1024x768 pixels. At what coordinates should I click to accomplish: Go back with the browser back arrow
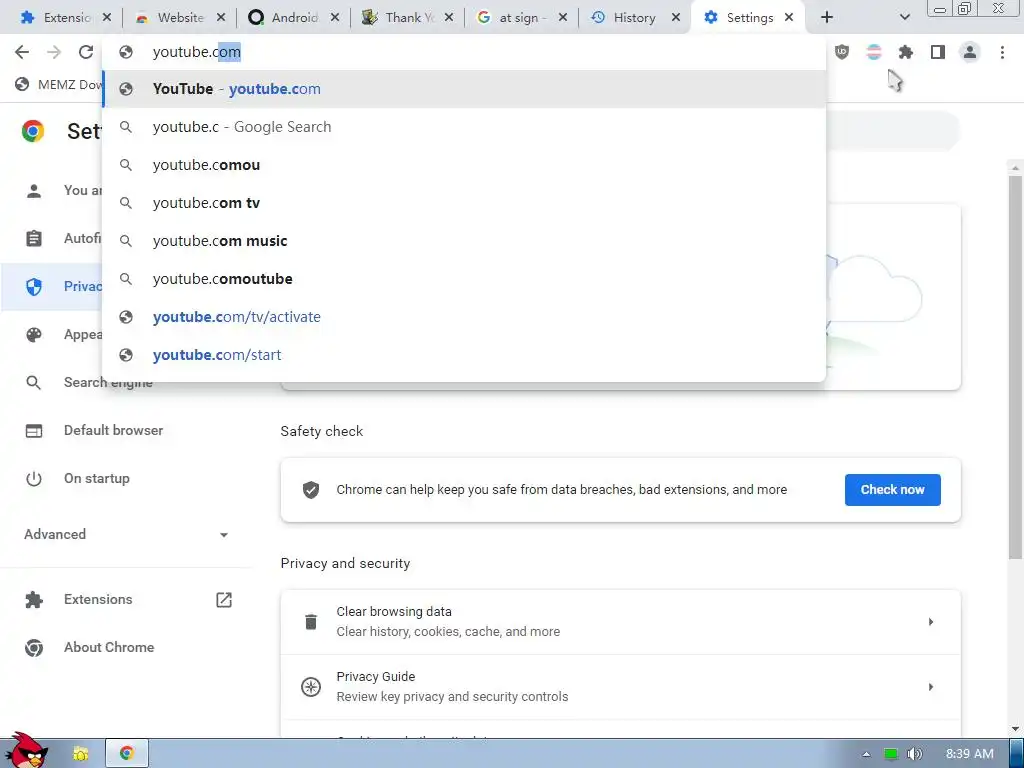pyautogui.click(x=22, y=52)
